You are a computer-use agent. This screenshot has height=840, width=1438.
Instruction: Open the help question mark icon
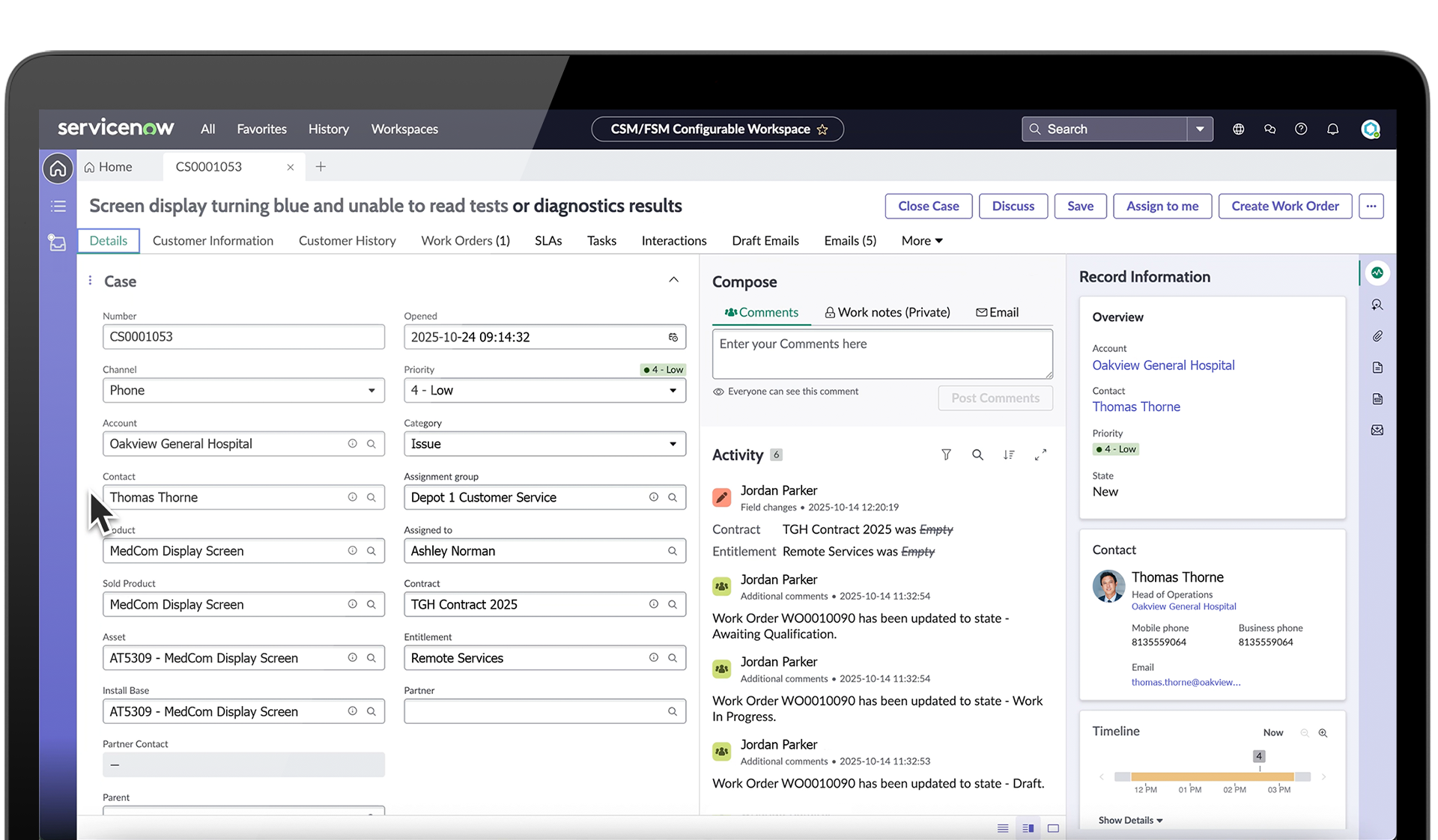coord(1301,129)
